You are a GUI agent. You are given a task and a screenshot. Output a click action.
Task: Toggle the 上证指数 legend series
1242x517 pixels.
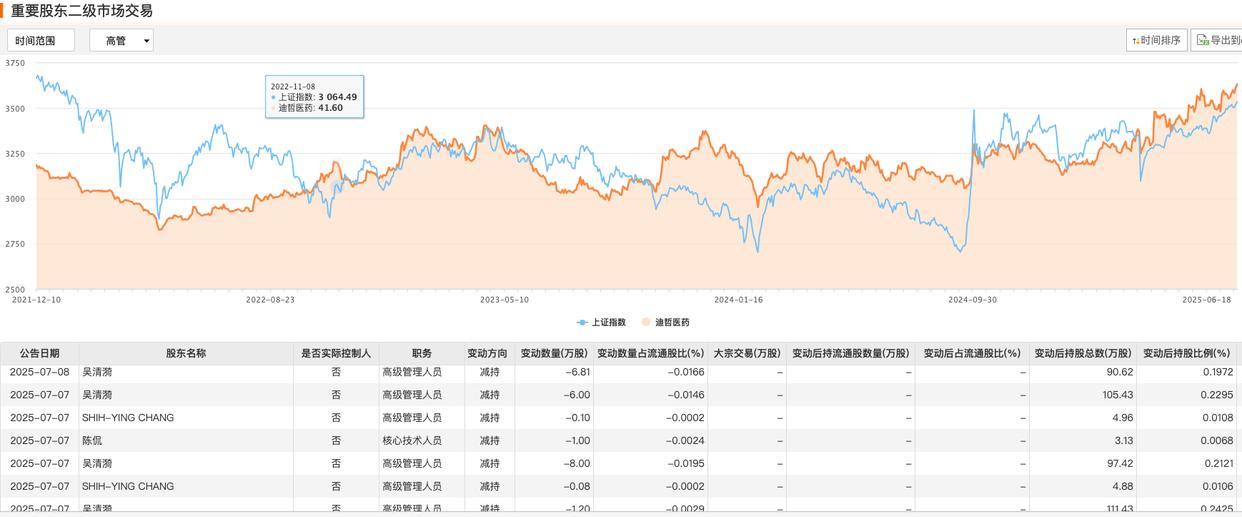[601, 322]
